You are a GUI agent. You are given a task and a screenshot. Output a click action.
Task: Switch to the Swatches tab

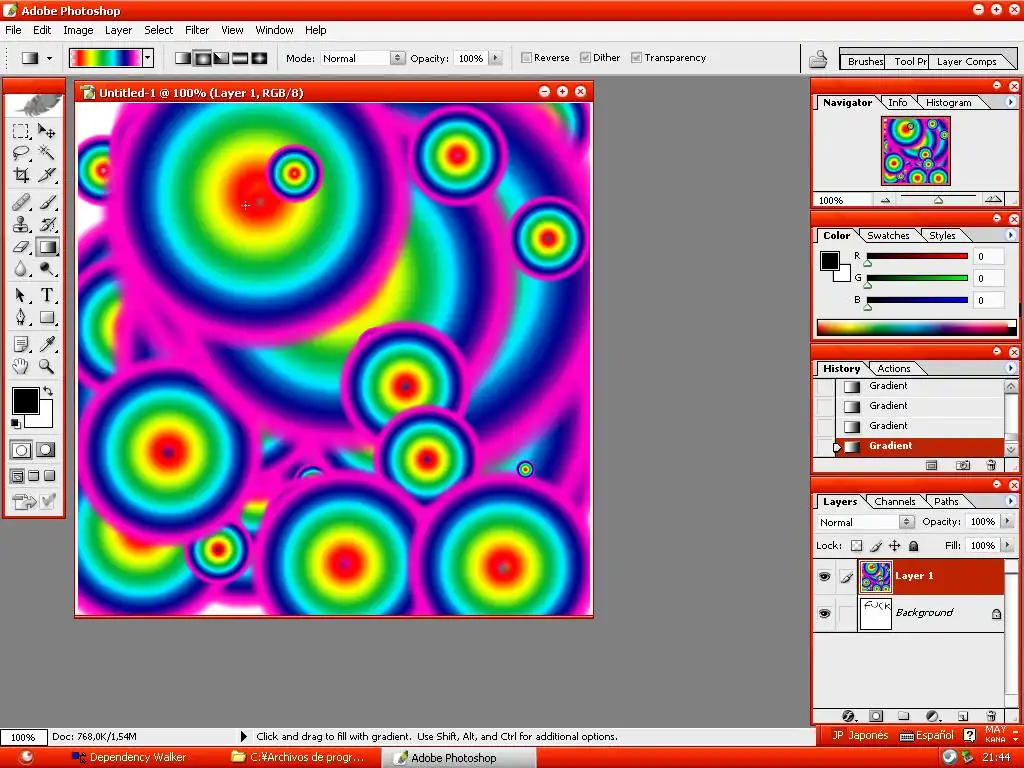coord(888,235)
